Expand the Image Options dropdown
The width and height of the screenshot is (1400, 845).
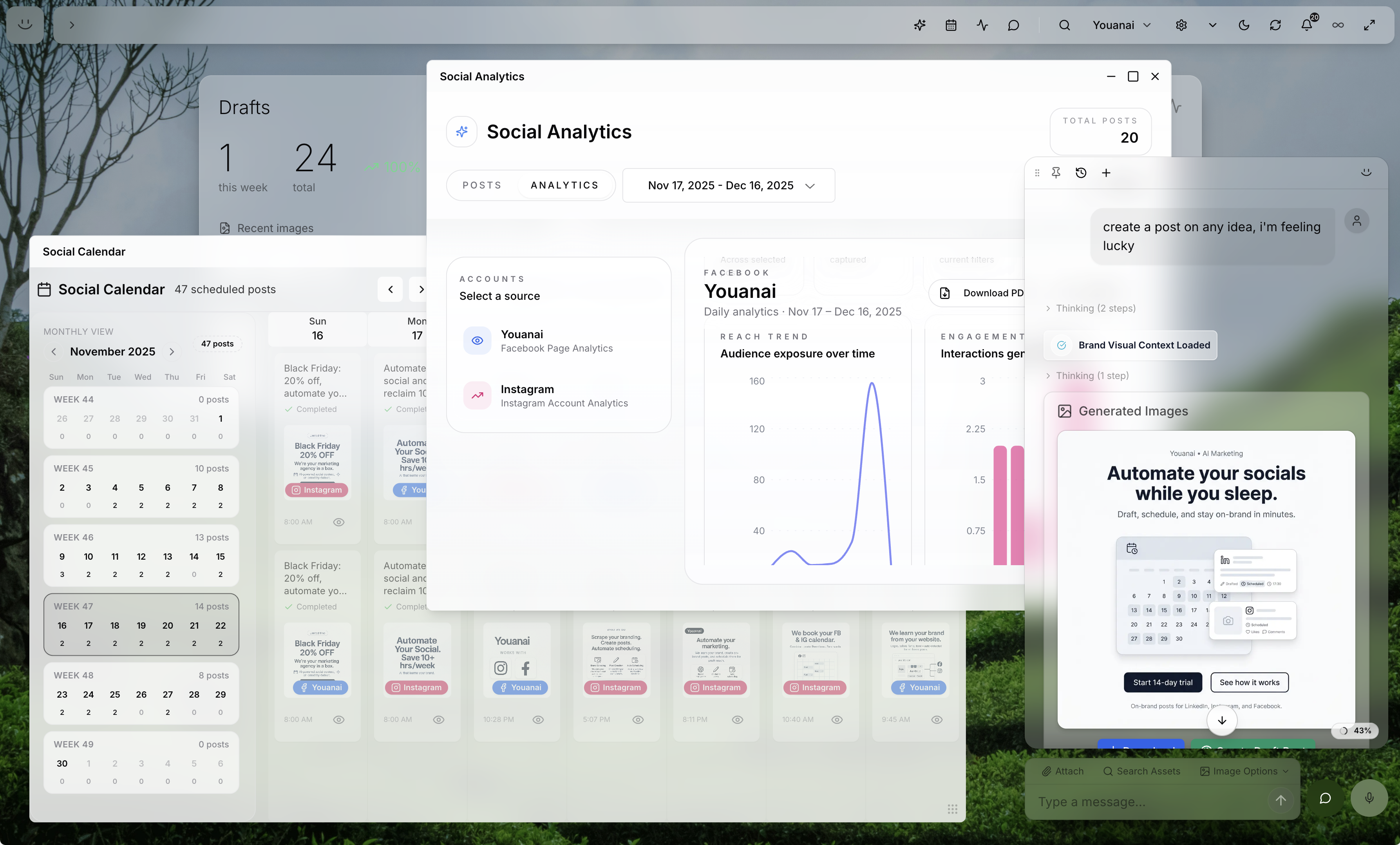coord(1243,771)
